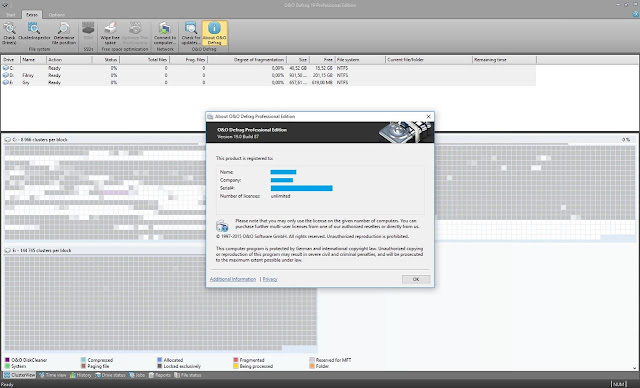Click the Paging file brown swatch
Image resolution: width=640 pixels, height=388 pixels.
83,366
